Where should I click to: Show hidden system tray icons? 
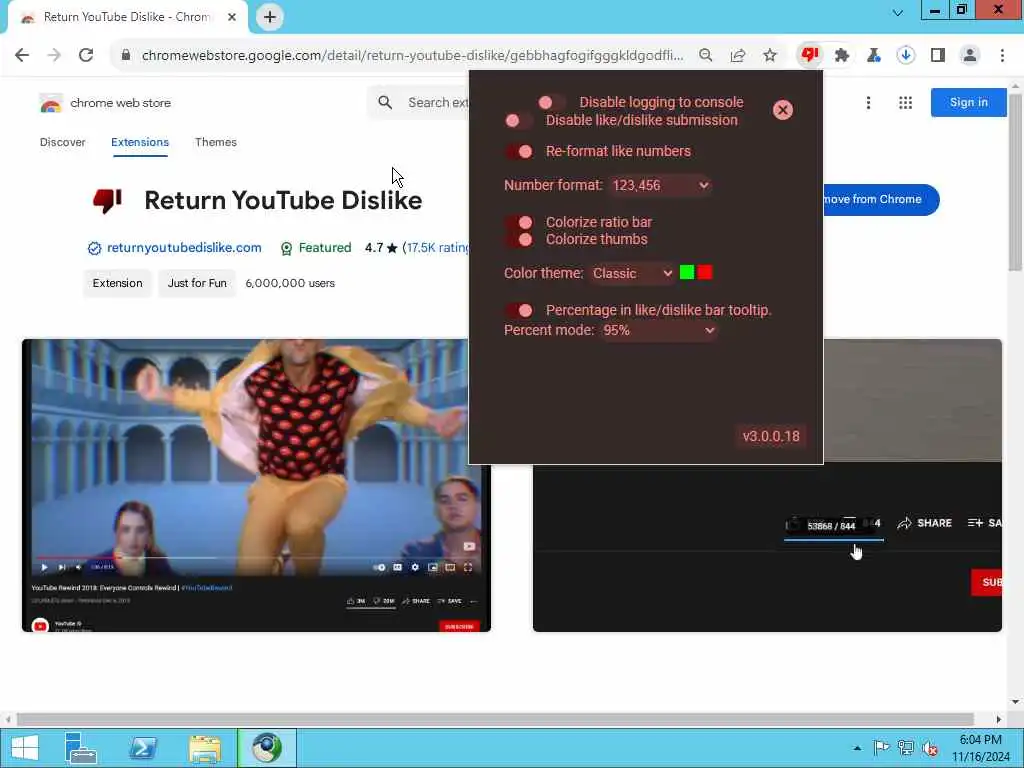point(857,748)
